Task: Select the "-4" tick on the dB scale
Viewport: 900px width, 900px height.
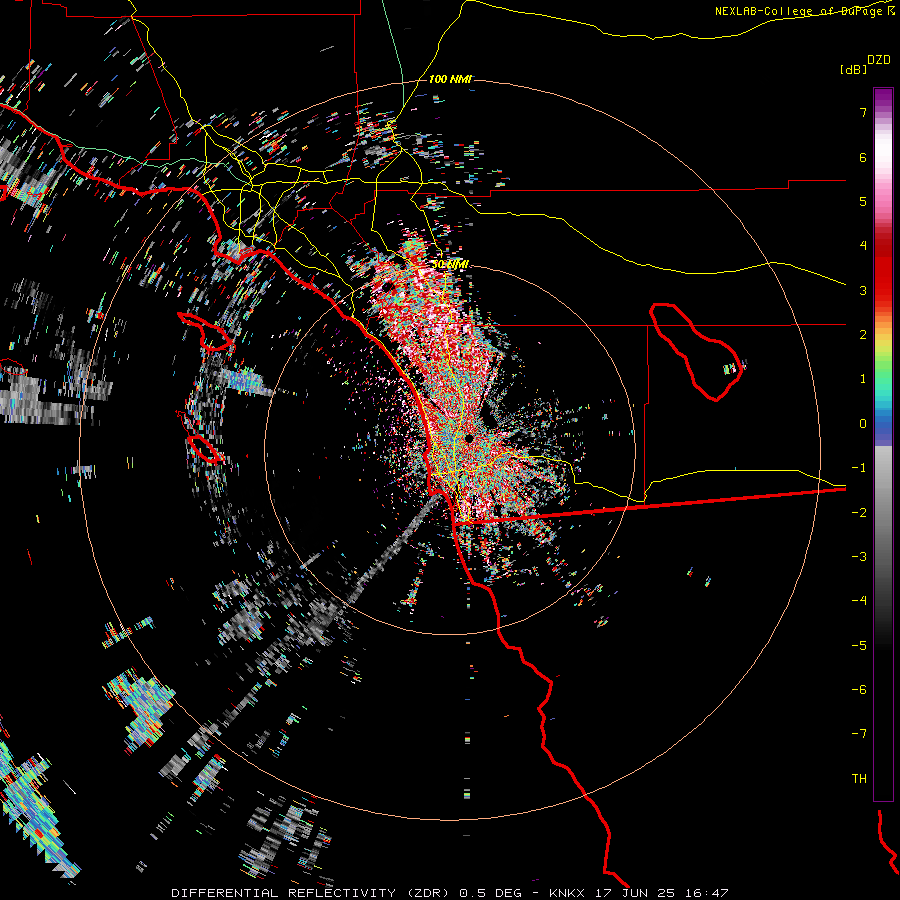Action: 859,601
